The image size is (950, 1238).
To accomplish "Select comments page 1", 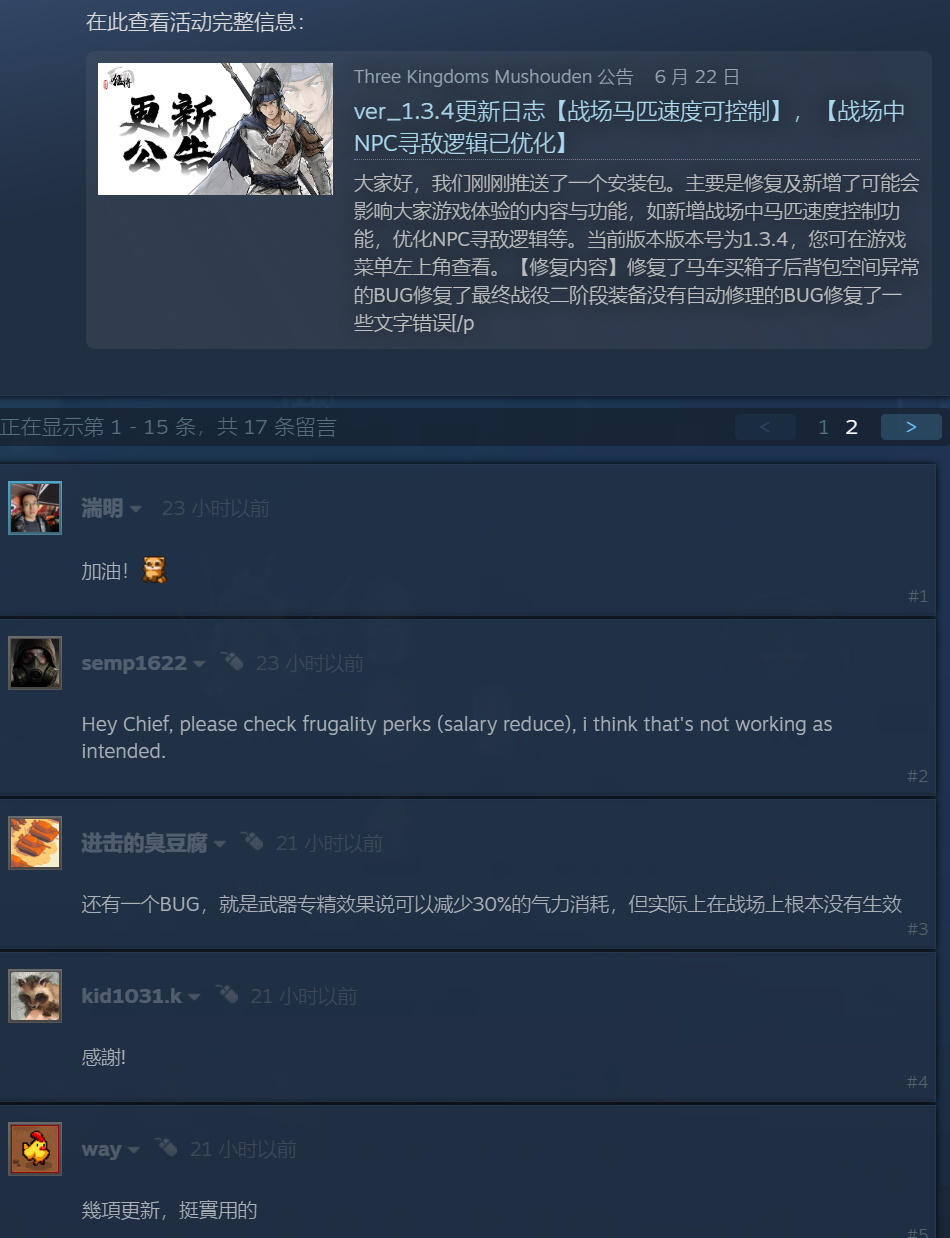I will pos(823,427).
